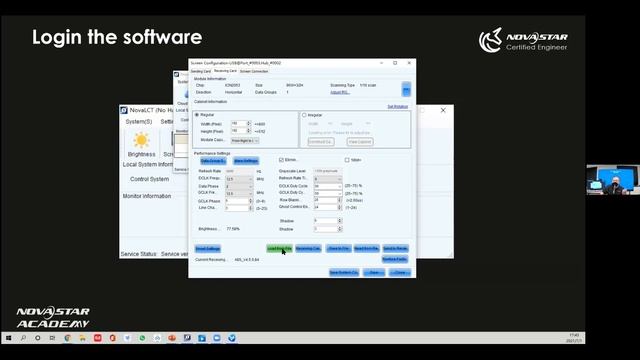Open DCLK Duty Cycle dropdown
640x360 pixels.
click(327, 186)
